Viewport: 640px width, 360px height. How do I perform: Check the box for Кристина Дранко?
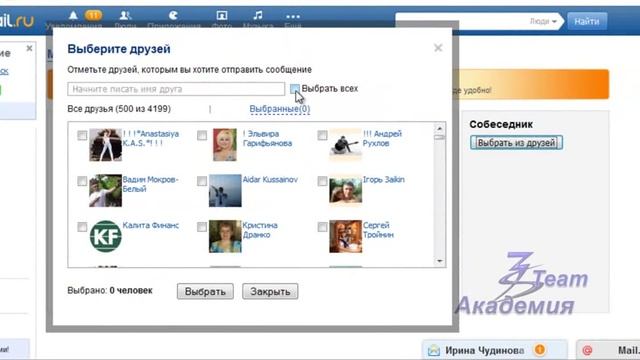tap(202, 227)
